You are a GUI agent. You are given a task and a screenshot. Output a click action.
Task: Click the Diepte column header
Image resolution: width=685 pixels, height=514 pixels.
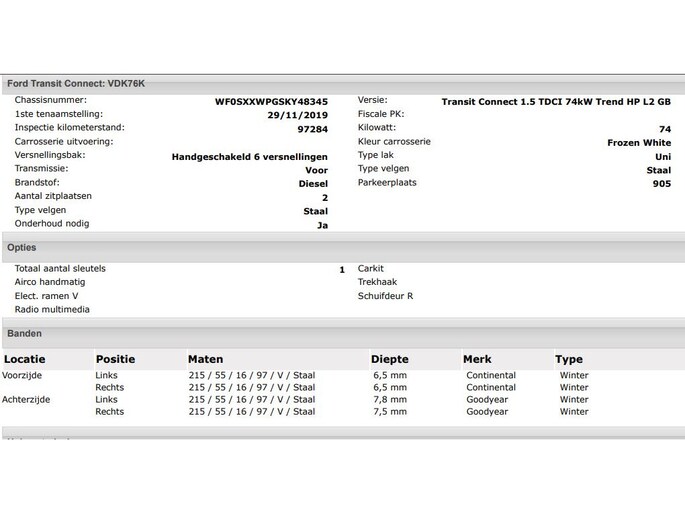pos(389,359)
